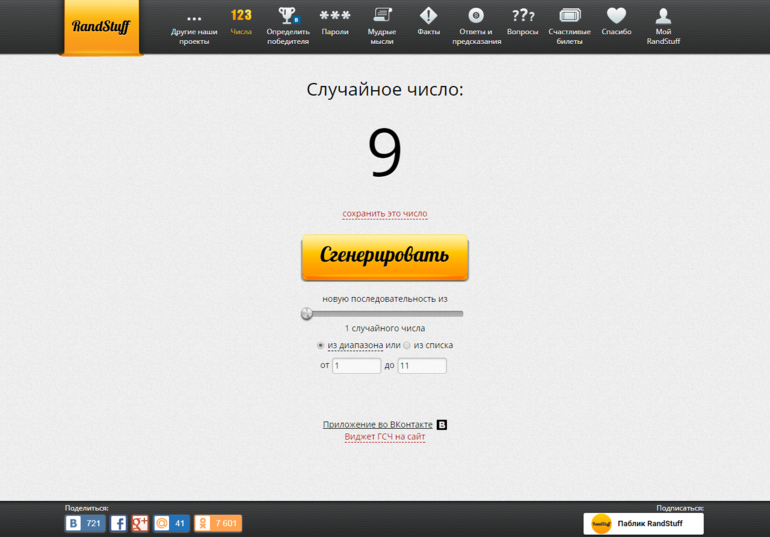
Task: Open the "Виджет ГСЧ на сайт" link
Action: coord(385,437)
